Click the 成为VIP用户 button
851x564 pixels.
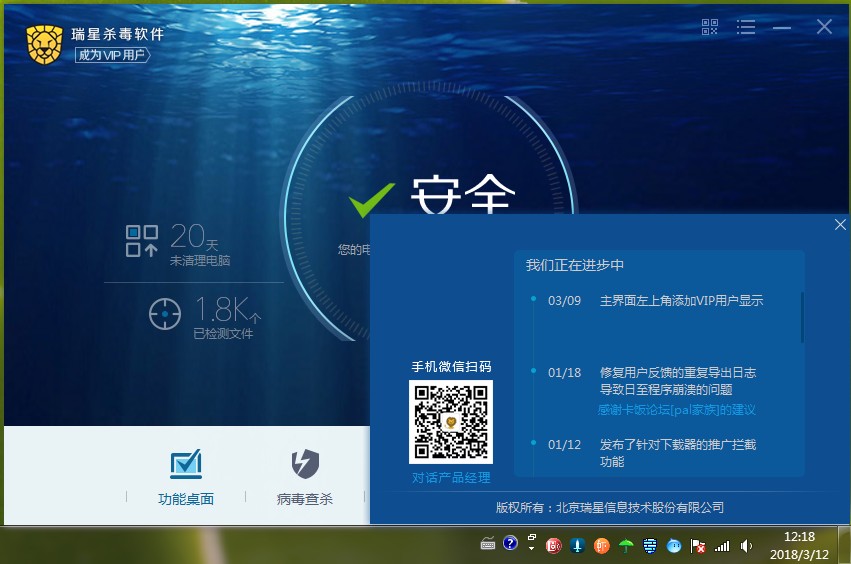click(x=112, y=55)
